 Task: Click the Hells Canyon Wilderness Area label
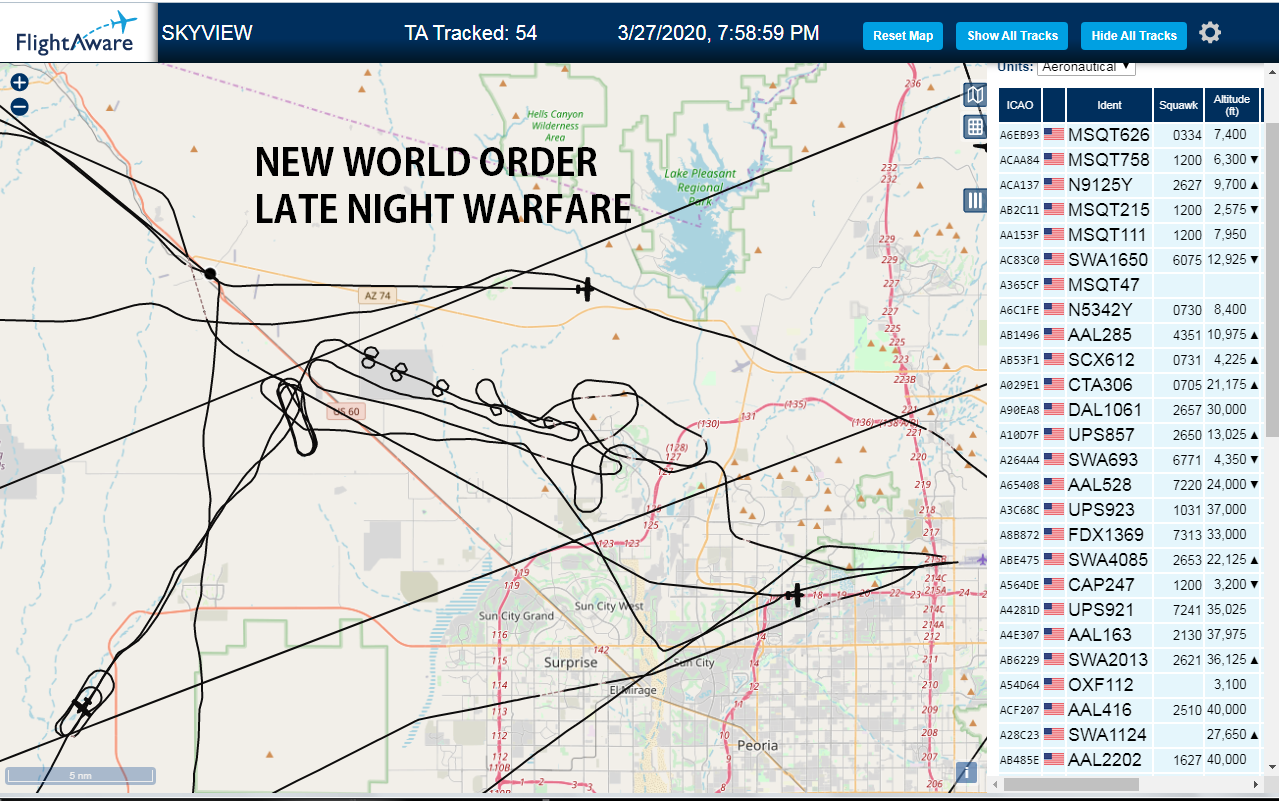point(555,126)
